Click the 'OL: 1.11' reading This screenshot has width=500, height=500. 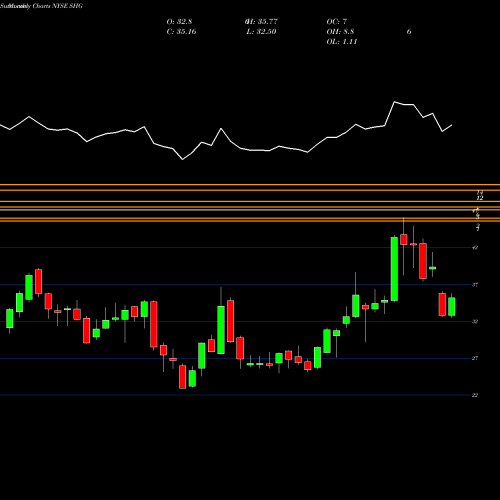point(342,42)
